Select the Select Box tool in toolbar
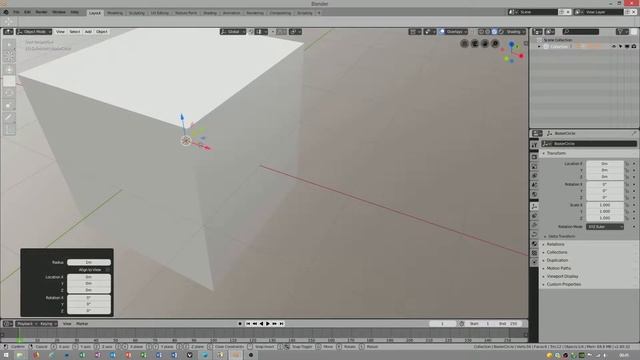The width and height of the screenshot is (640, 360). click(9, 45)
